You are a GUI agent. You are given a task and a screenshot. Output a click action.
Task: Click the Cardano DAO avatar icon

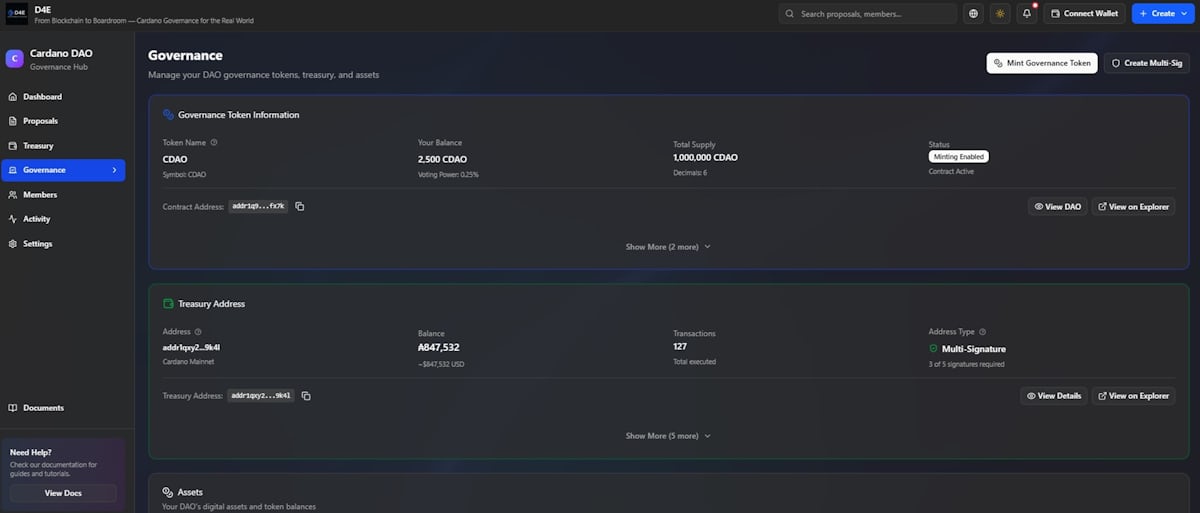[14, 59]
